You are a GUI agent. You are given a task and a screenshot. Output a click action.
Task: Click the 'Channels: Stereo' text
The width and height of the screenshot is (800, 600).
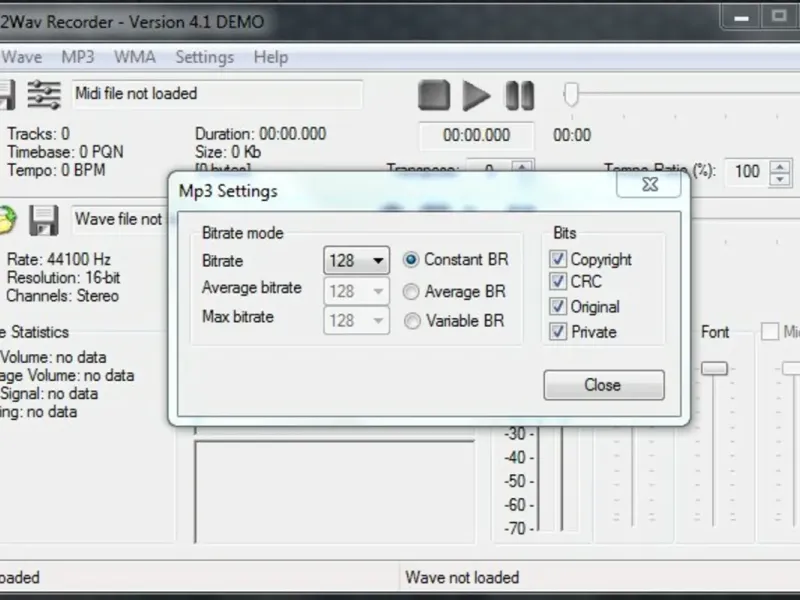(62, 296)
